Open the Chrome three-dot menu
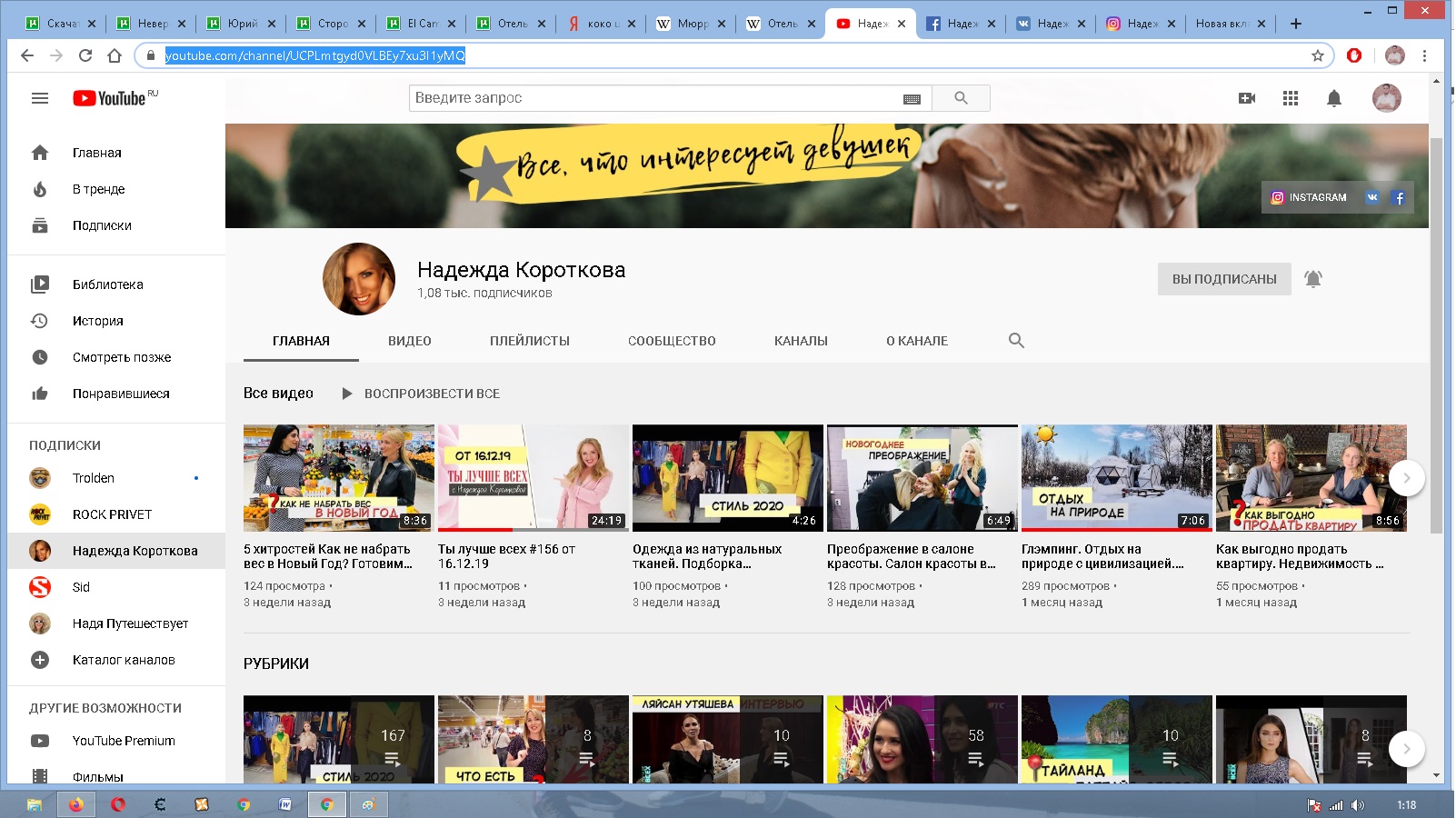Viewport: 1456px width, 818px height. click(1424, 55)
